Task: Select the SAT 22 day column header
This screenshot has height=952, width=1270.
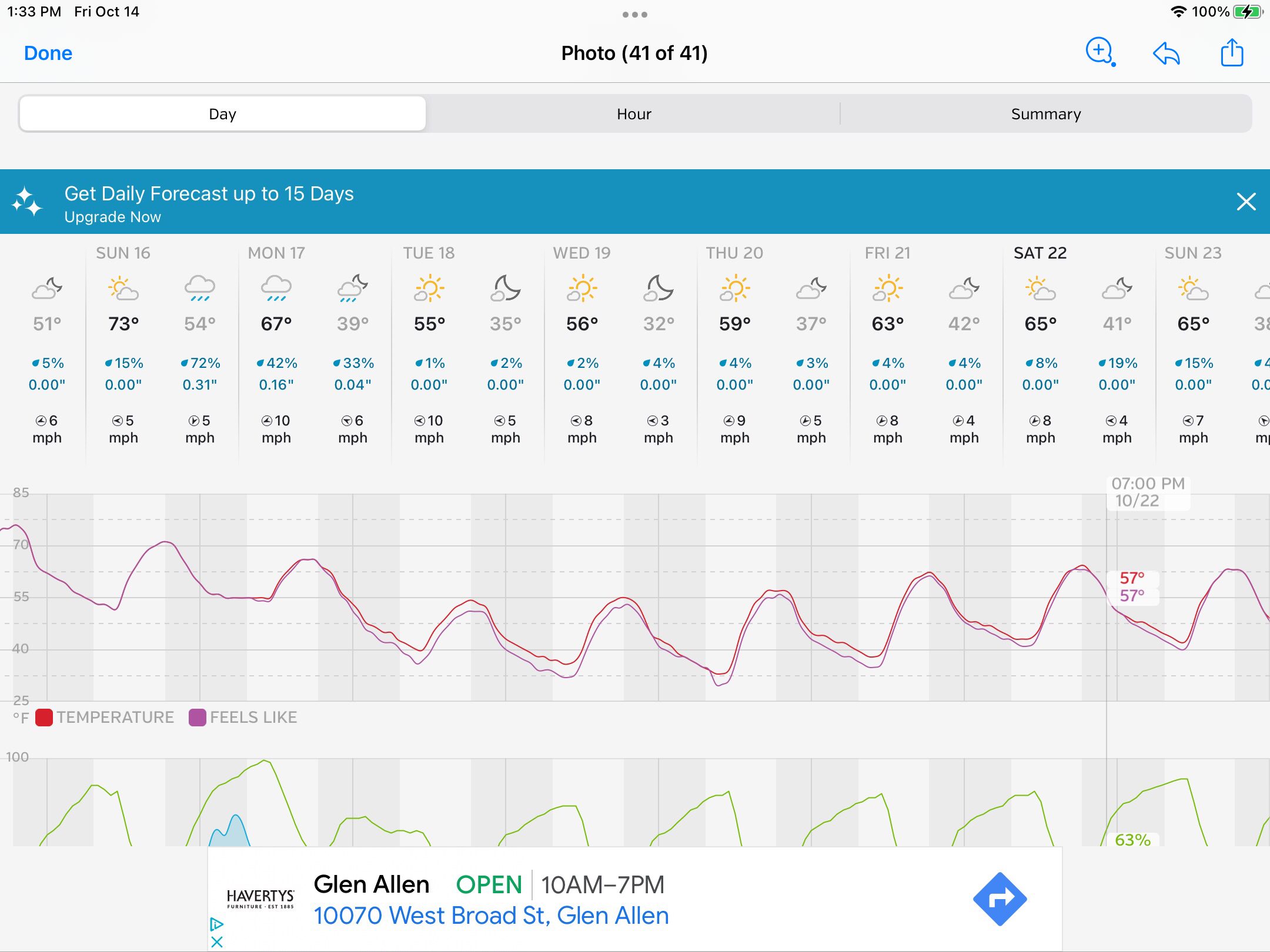Action: [1040, 253]
